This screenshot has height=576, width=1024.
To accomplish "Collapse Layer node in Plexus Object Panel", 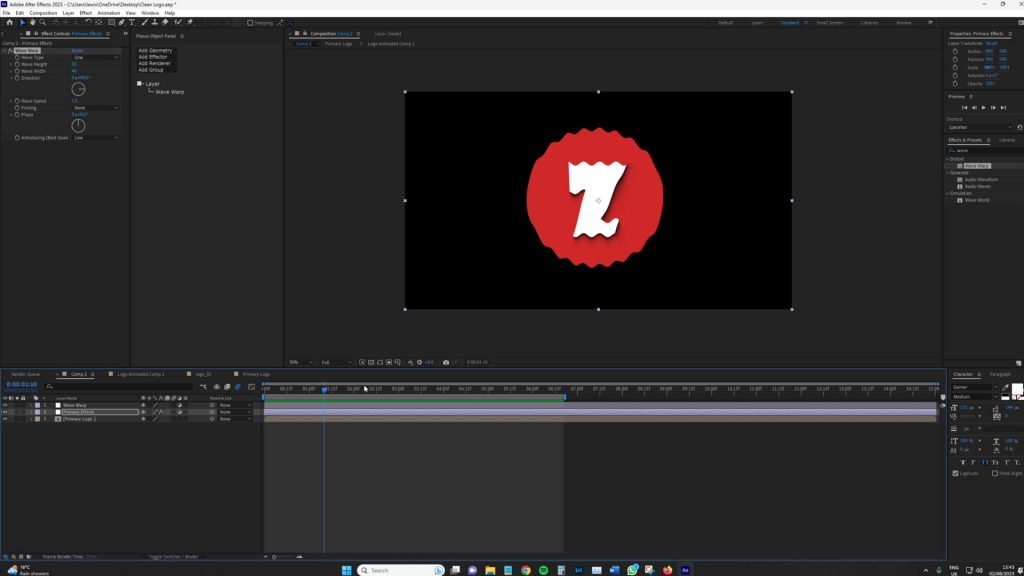I will [139, 84].
